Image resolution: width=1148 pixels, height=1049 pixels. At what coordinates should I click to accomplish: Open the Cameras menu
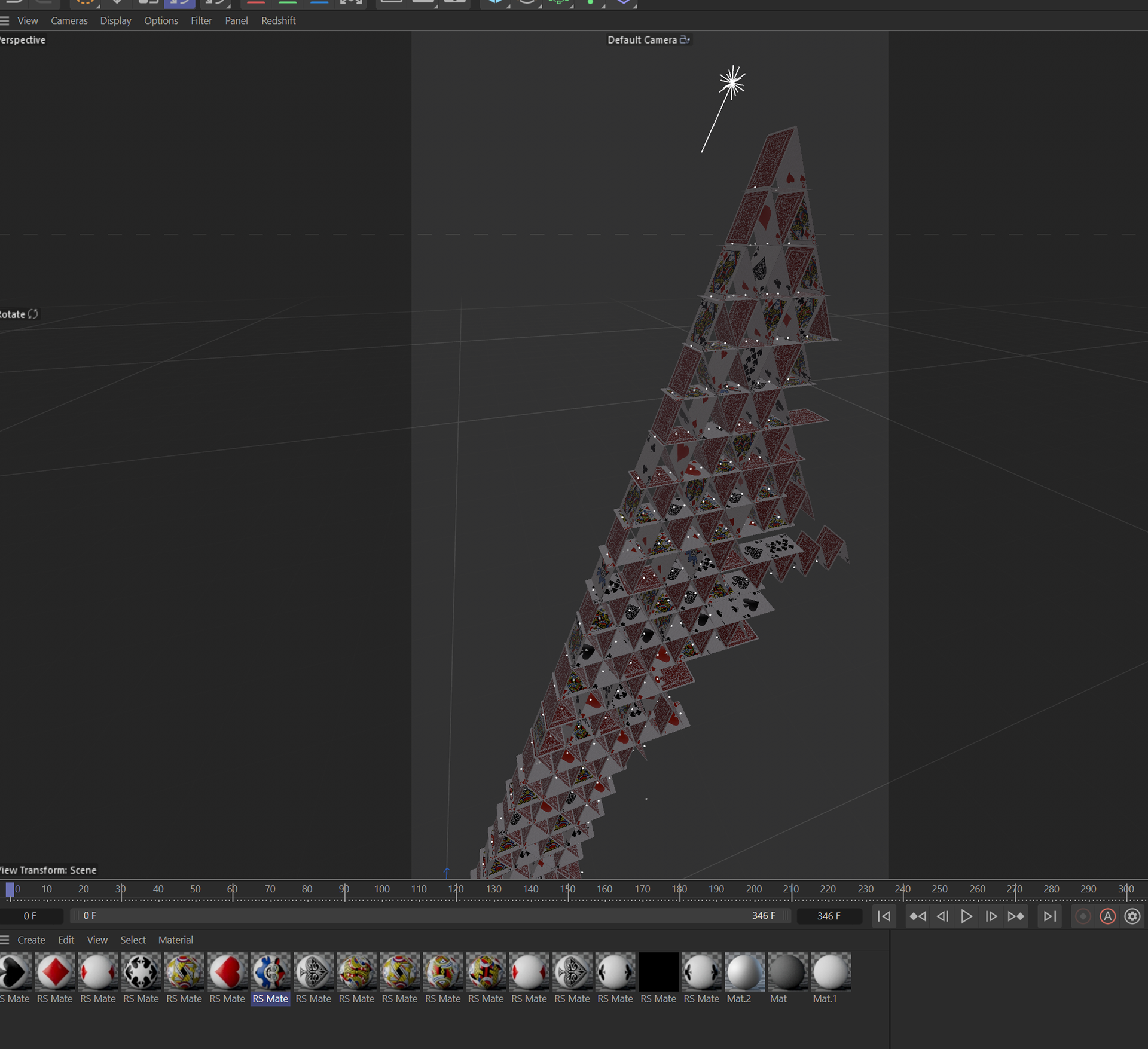click(x=69, y=21)
